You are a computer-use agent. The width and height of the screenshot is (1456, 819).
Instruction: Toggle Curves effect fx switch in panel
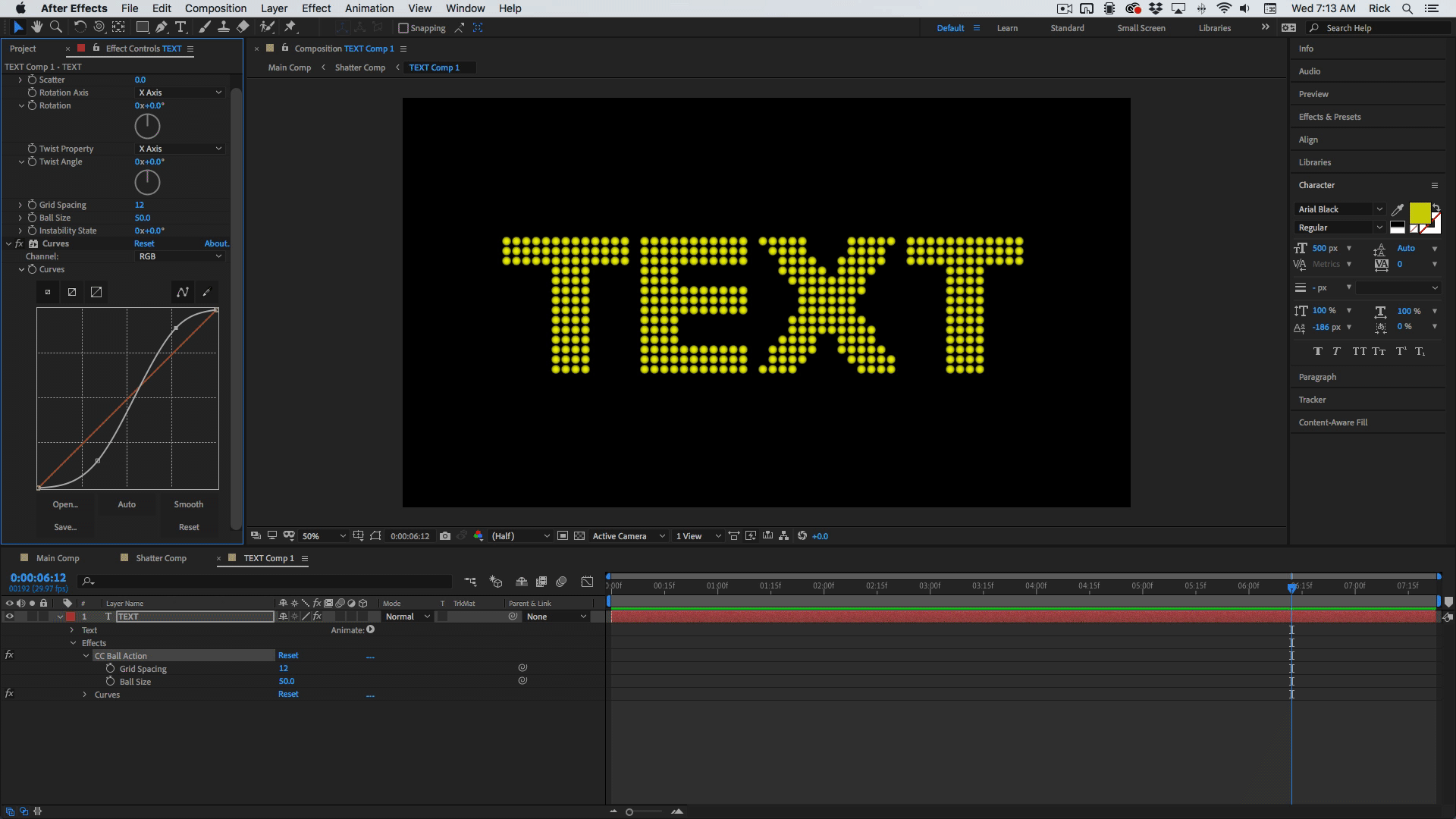tap(19, 243)
